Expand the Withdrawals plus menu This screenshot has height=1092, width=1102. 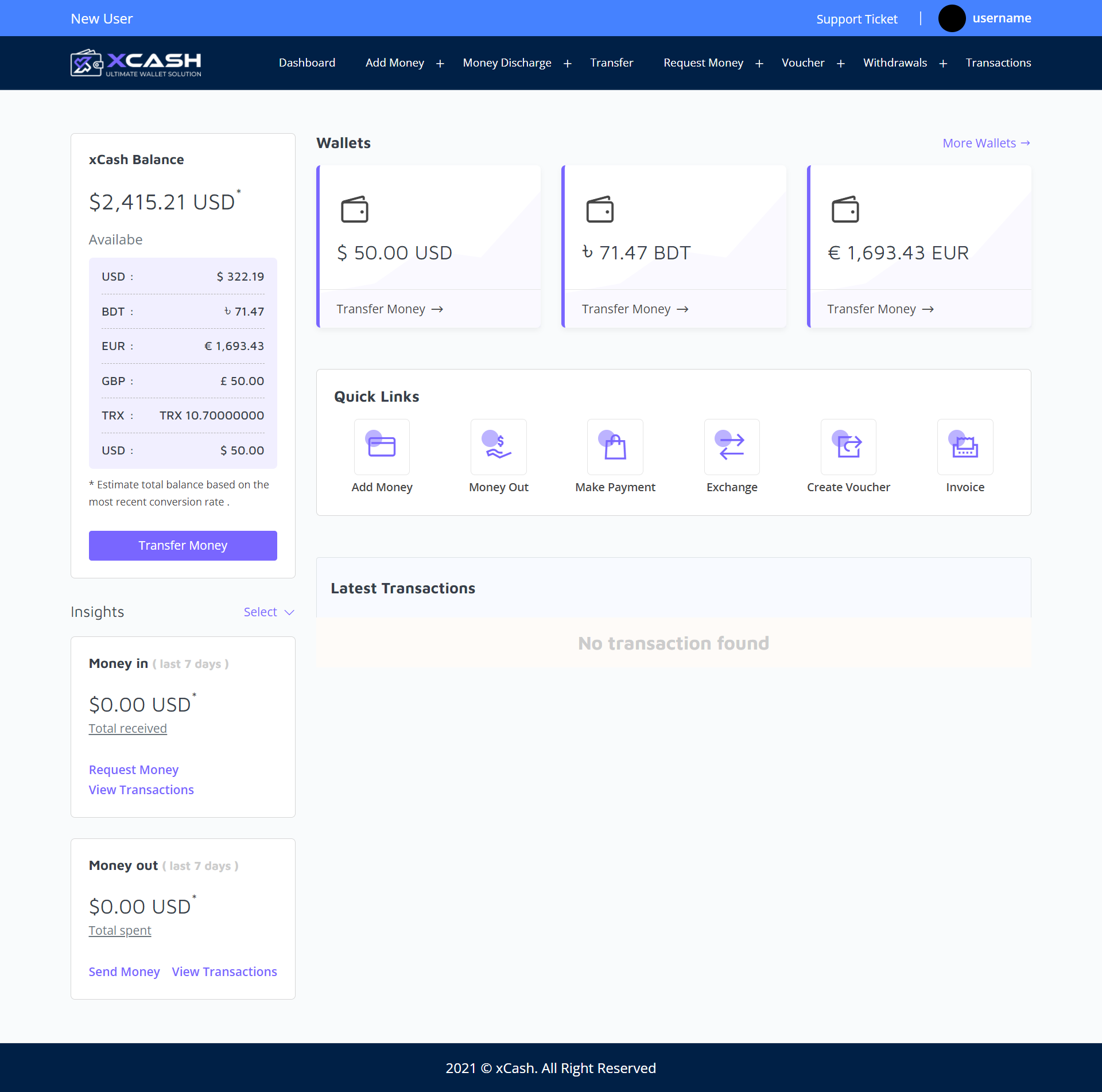(943, 64)
